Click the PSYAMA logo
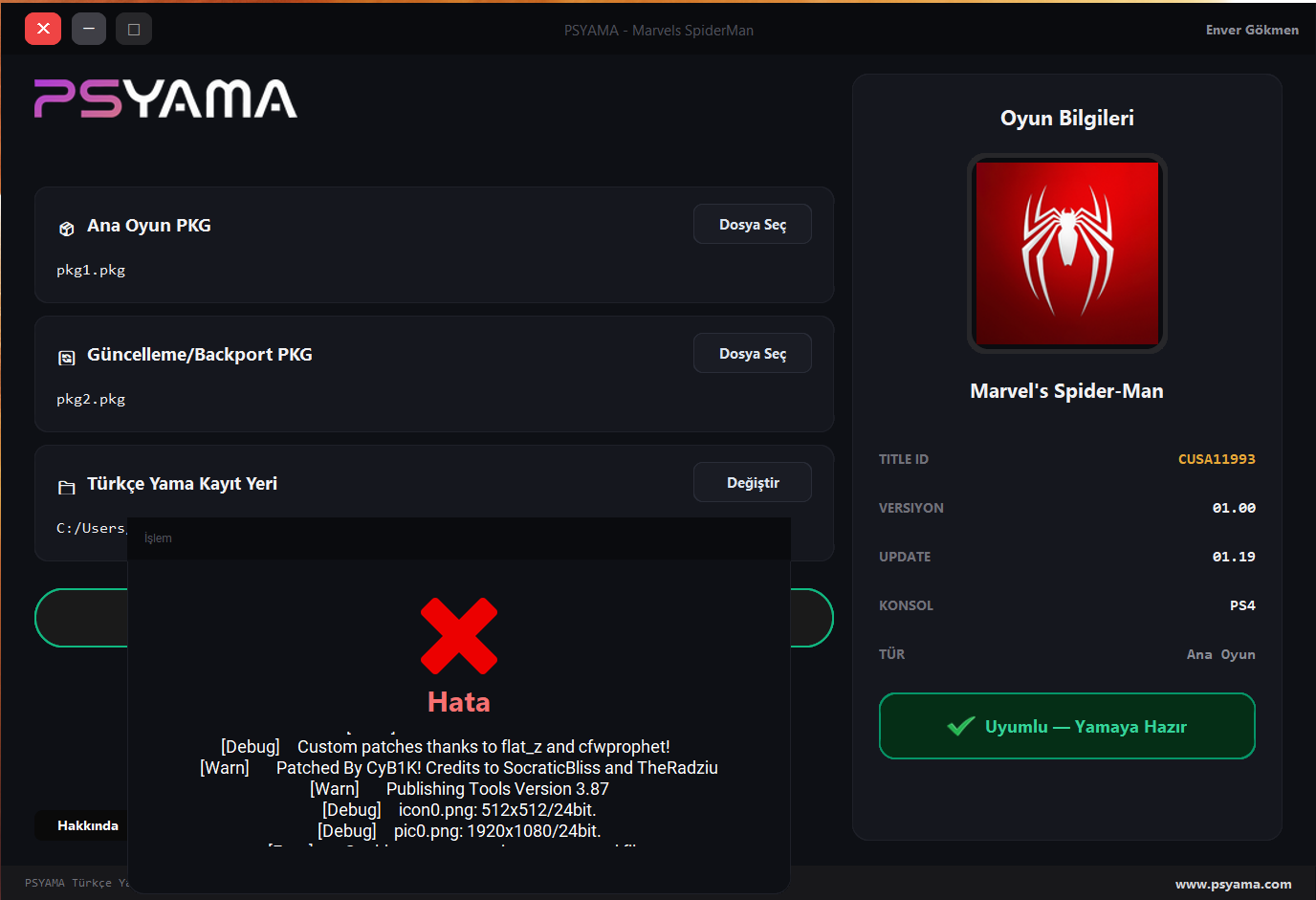1316x900 pixels. (165, 99)
